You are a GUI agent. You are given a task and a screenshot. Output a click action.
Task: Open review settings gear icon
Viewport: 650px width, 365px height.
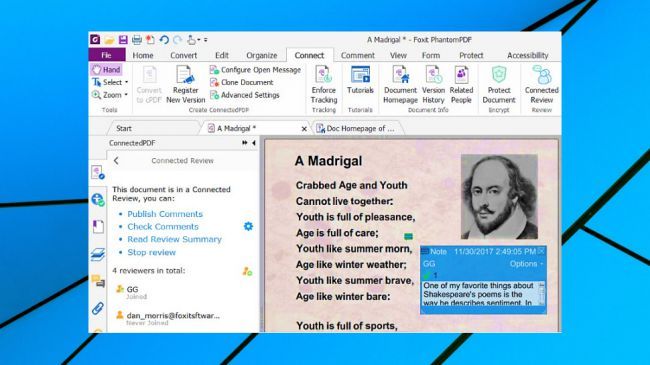pos(248,226)
